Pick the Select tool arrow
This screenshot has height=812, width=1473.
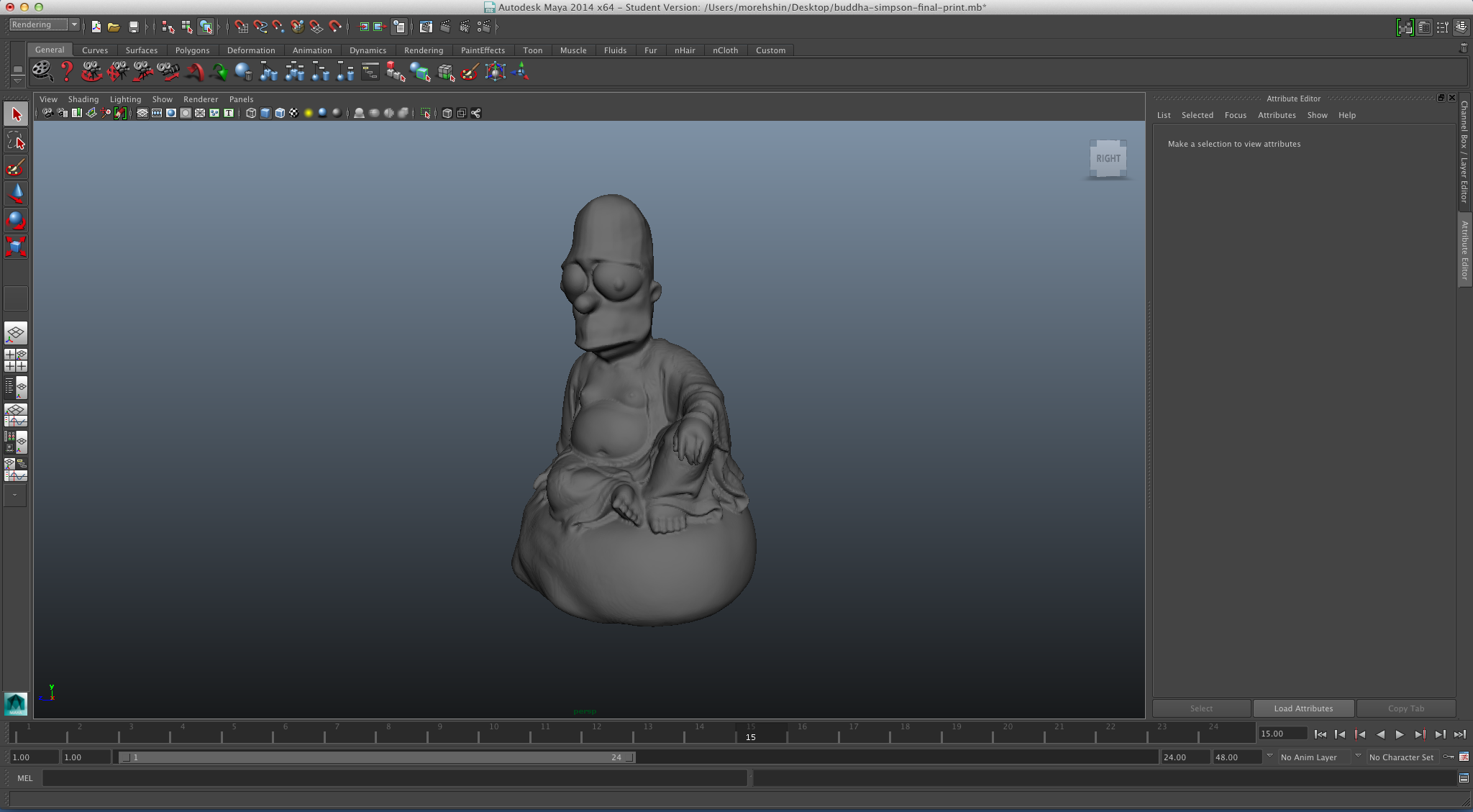(16, 114)
